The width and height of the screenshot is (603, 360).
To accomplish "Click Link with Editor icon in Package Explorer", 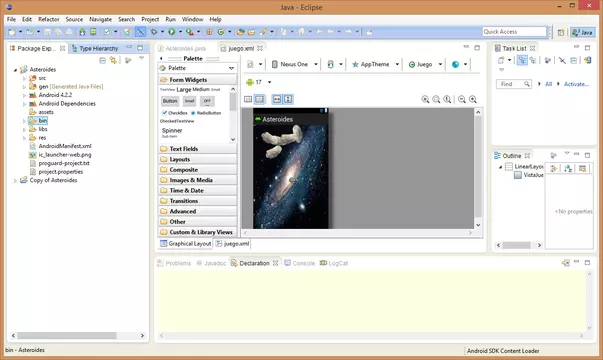I will pos(113,60).
